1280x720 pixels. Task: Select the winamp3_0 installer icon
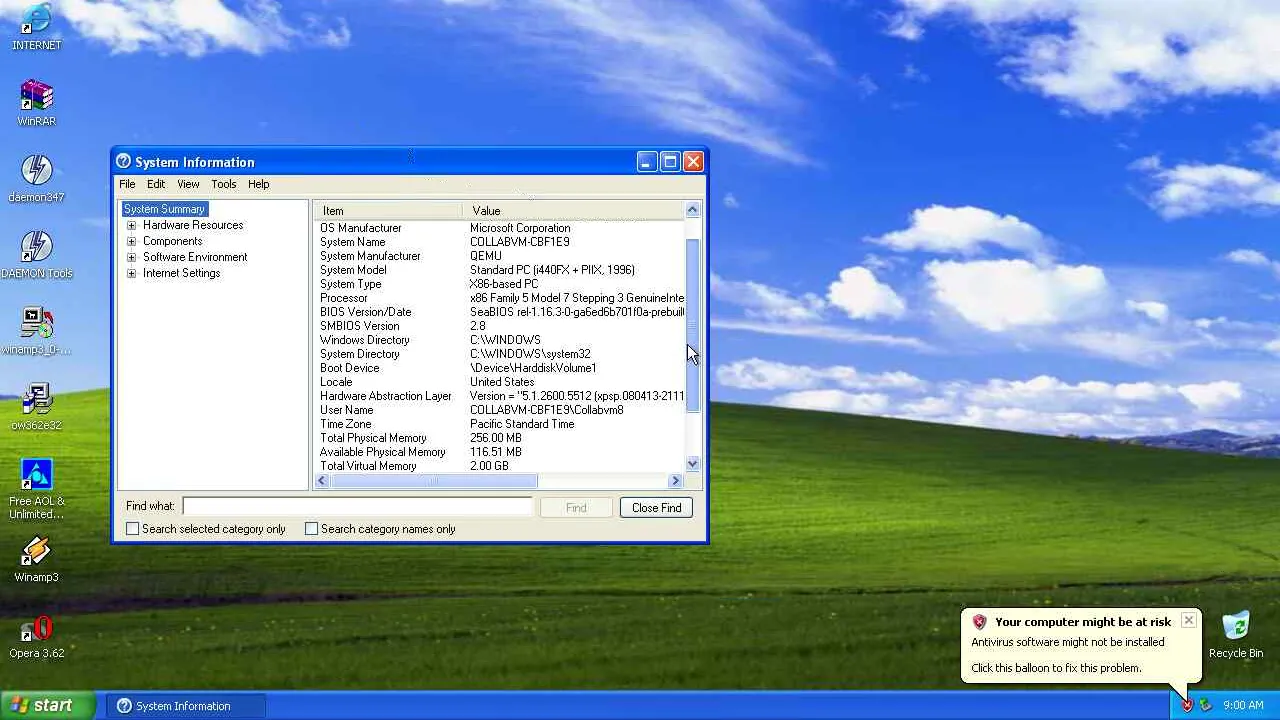pos(37,331)
